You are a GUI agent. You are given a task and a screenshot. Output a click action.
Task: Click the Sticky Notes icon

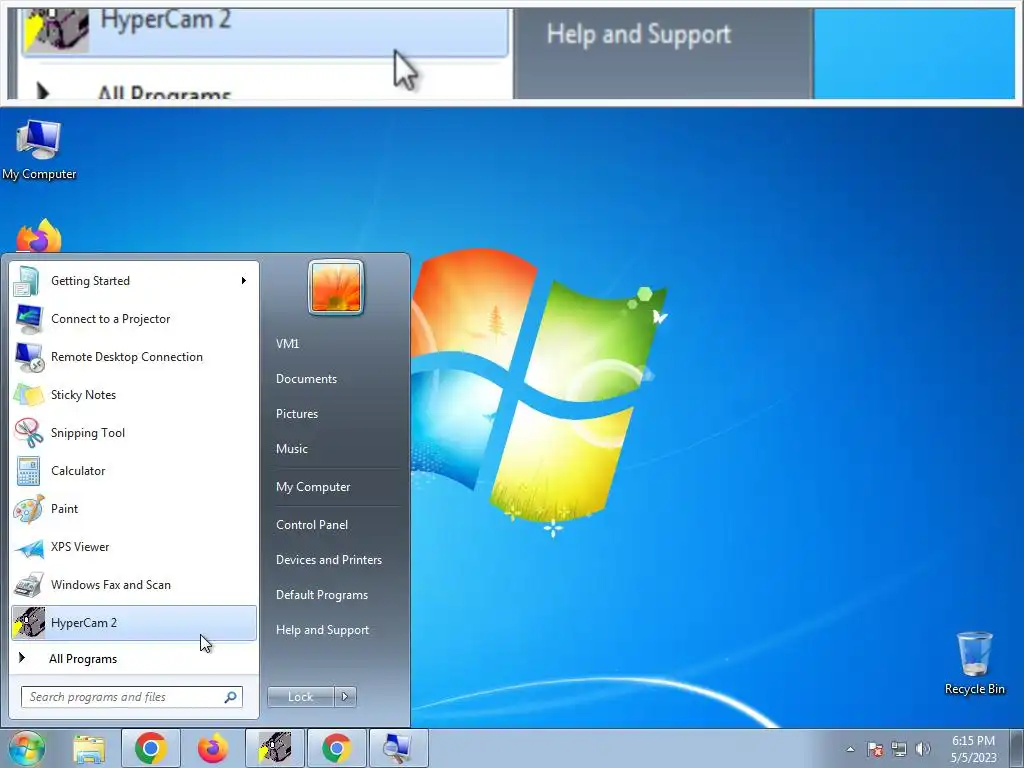(28, 394)
